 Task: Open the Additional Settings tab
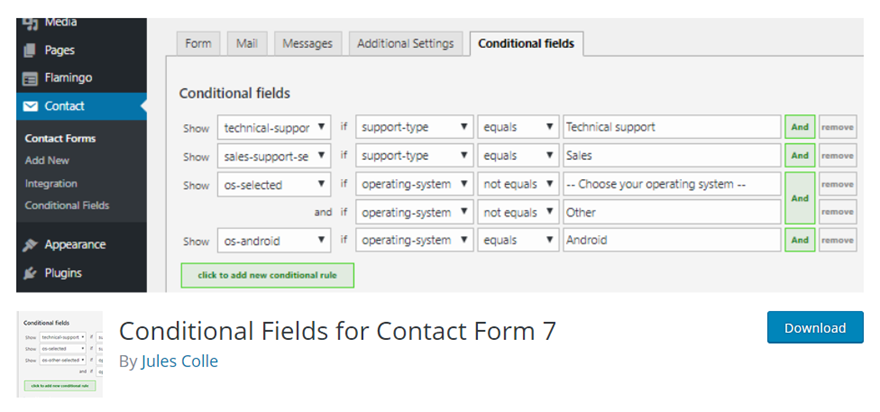tap(405, 44)
